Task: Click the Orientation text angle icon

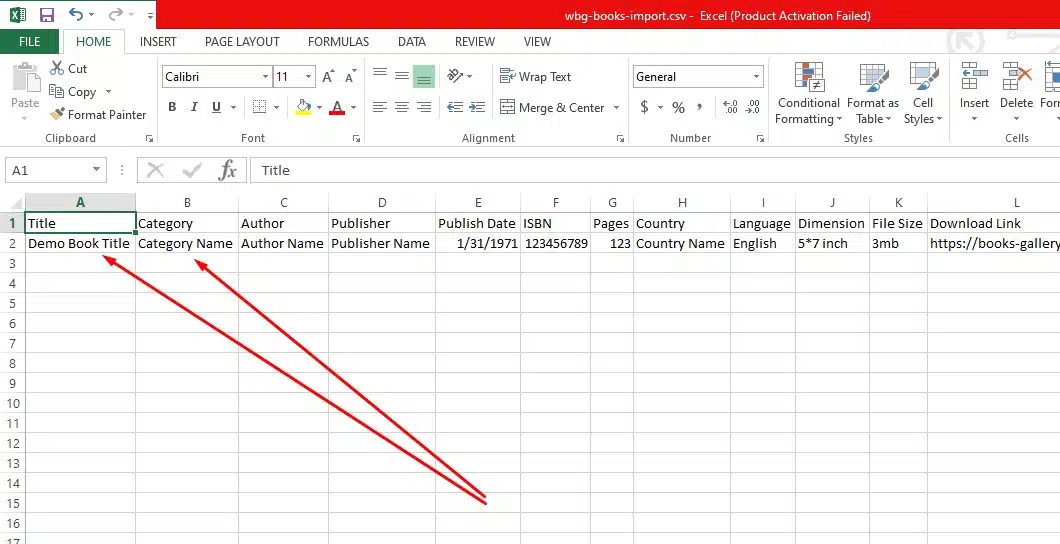Action: 455,76
